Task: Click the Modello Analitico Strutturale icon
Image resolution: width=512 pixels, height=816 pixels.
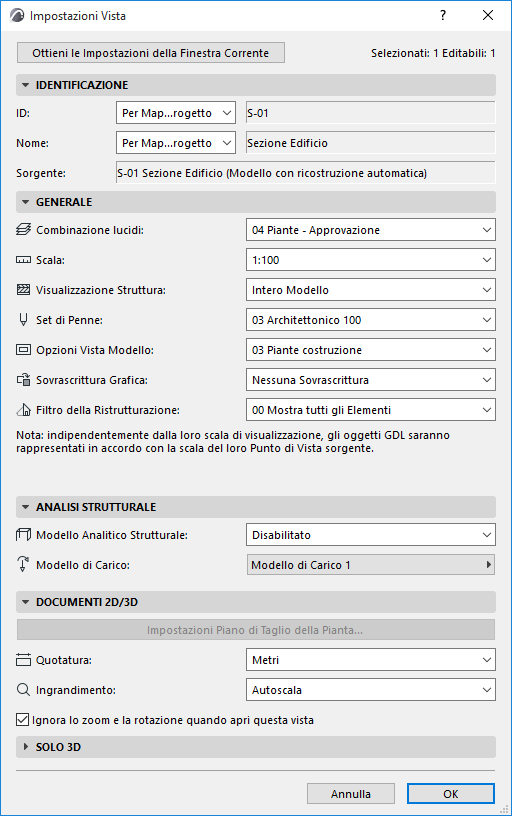Action: click(x=23, y=534)
